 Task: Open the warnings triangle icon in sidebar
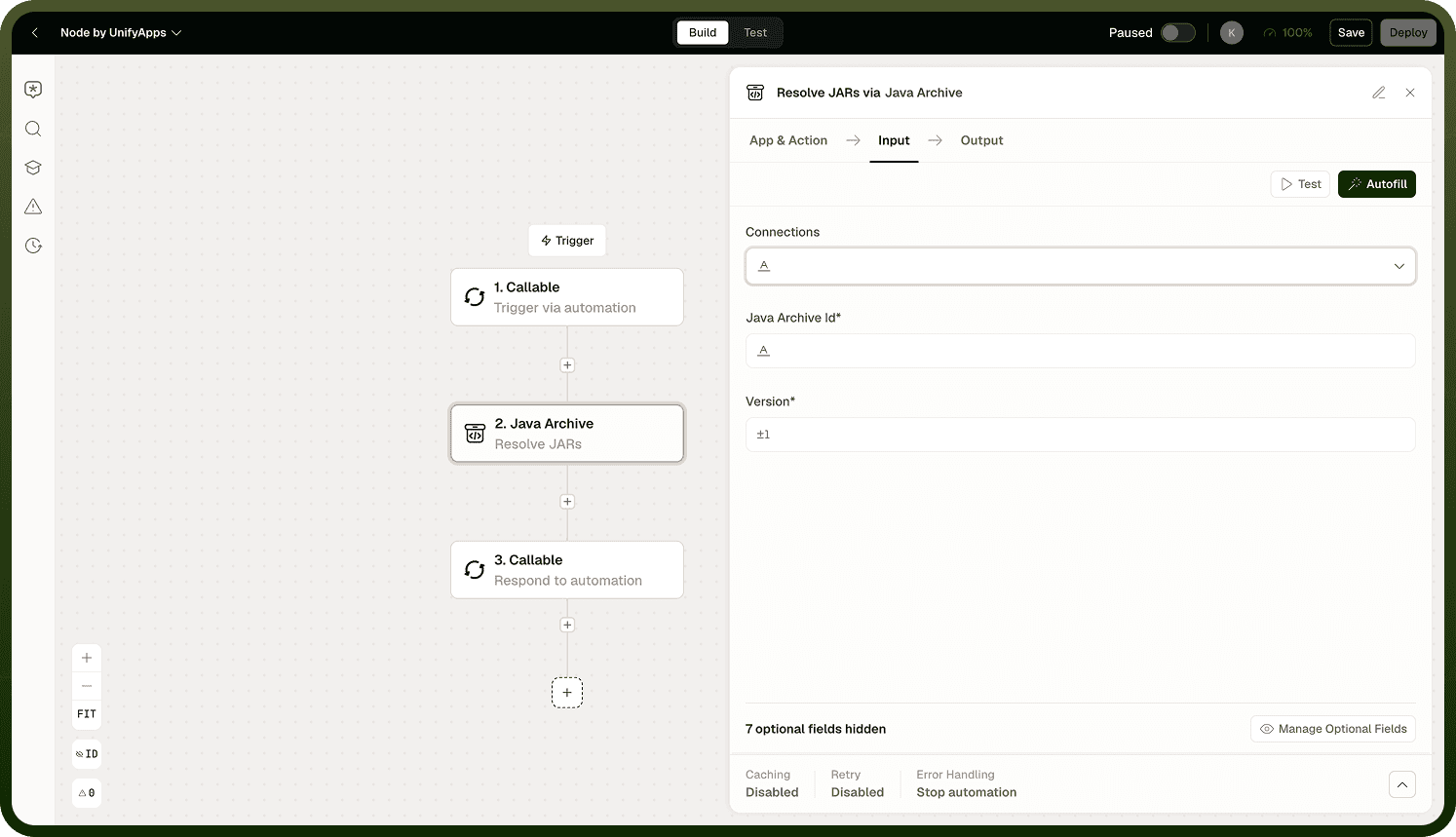point(33,207)
